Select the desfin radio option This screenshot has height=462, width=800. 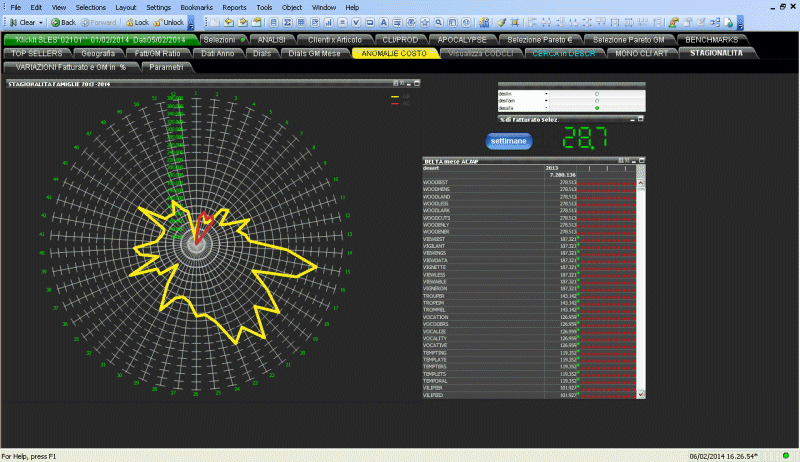point(597,94)
